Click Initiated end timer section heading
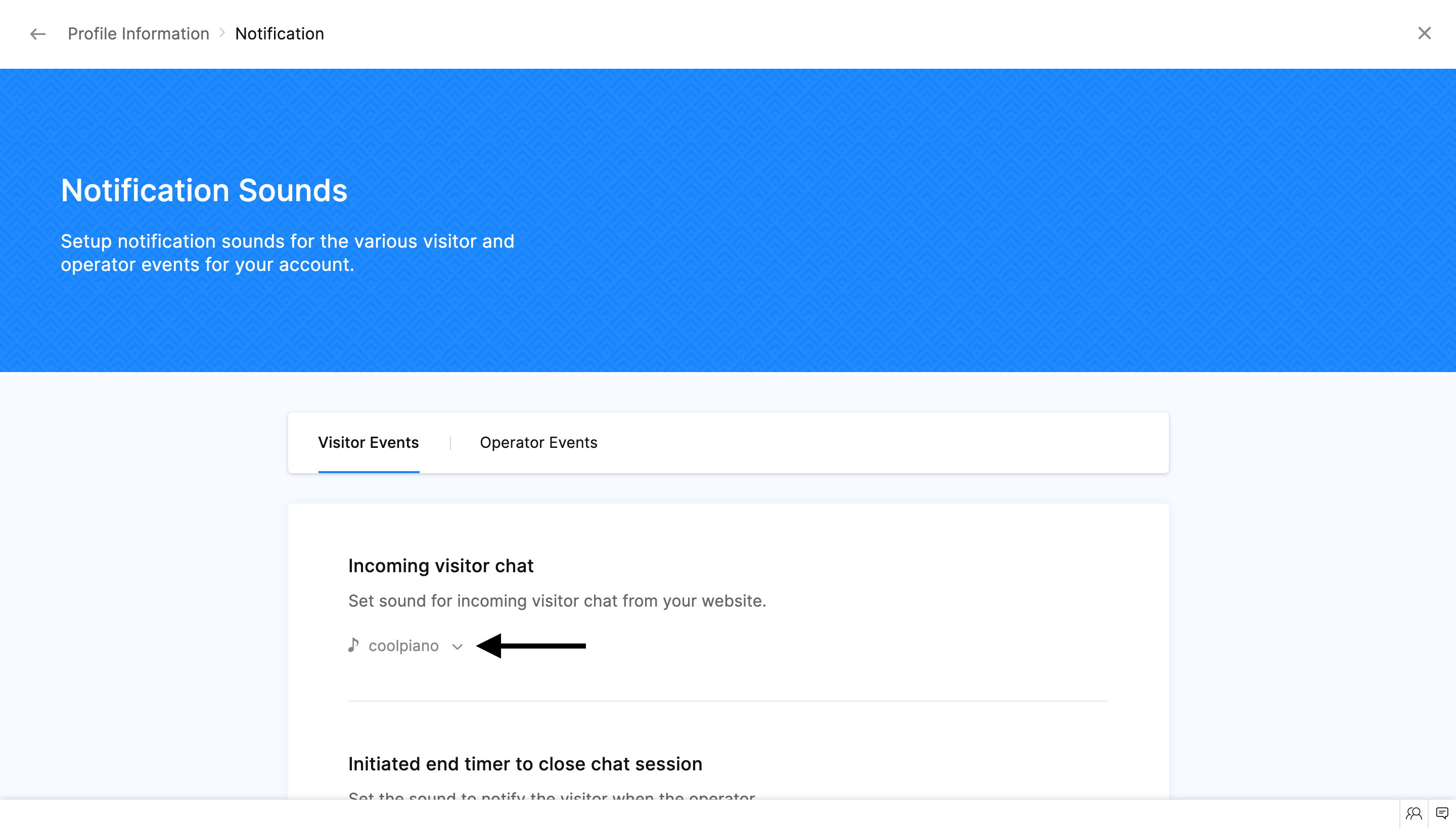The height and width of the screenshot is (828, 1456). pyautogui.click(x=525, y=764)
